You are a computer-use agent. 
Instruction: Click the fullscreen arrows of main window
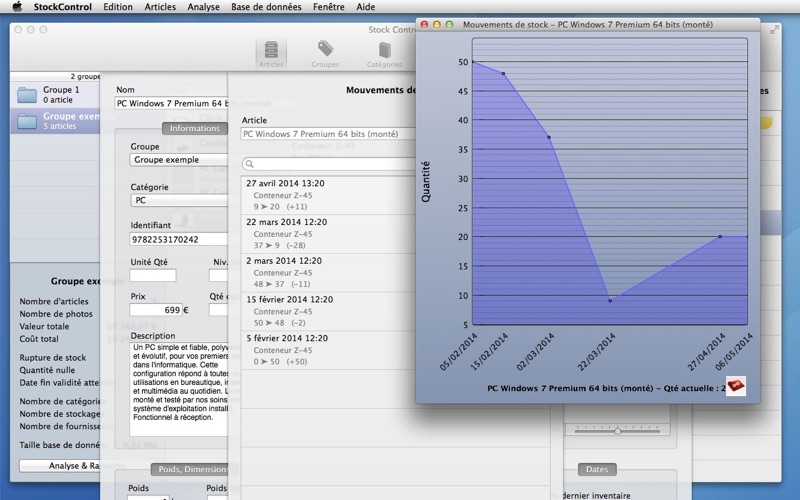[774, 30]
